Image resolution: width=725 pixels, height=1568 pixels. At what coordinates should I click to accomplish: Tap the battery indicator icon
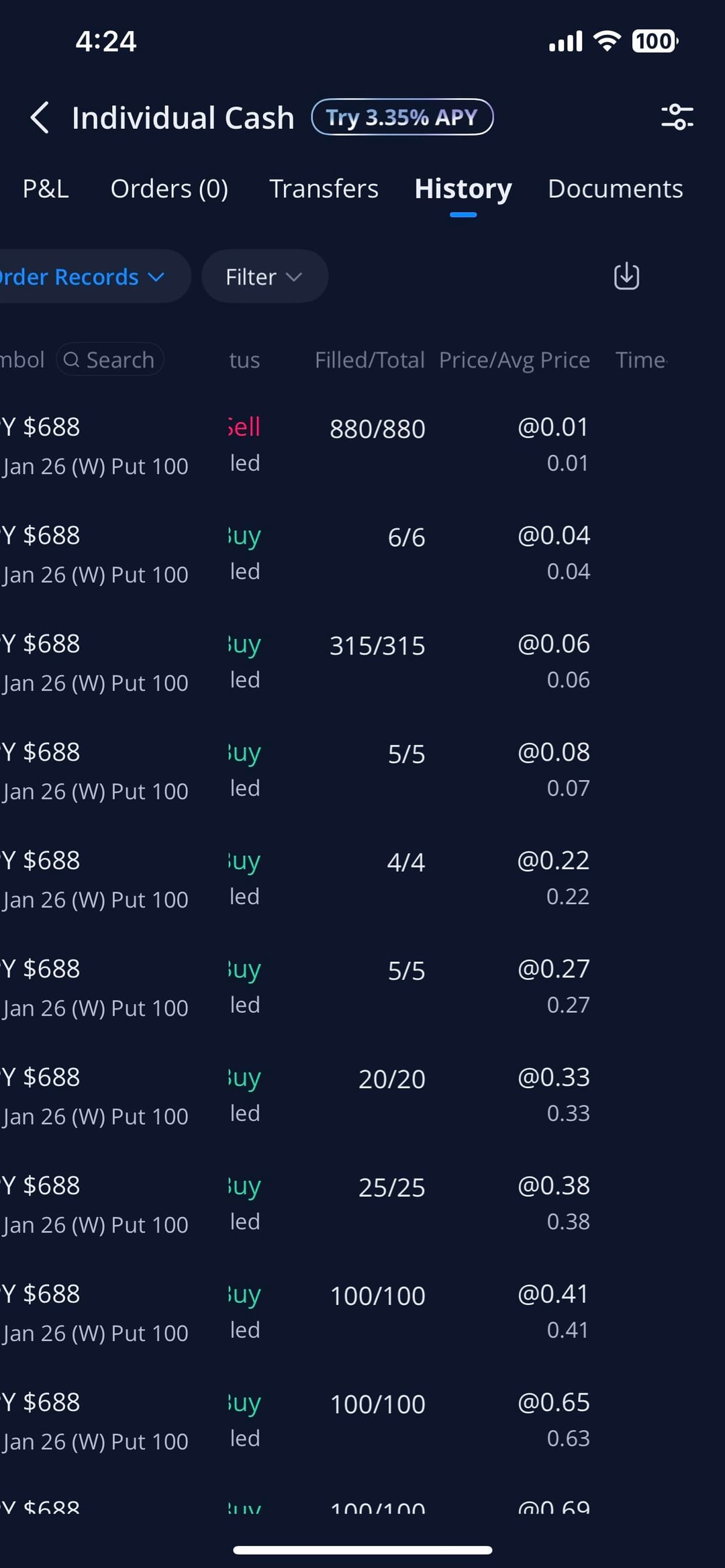[x=655, y=42]
